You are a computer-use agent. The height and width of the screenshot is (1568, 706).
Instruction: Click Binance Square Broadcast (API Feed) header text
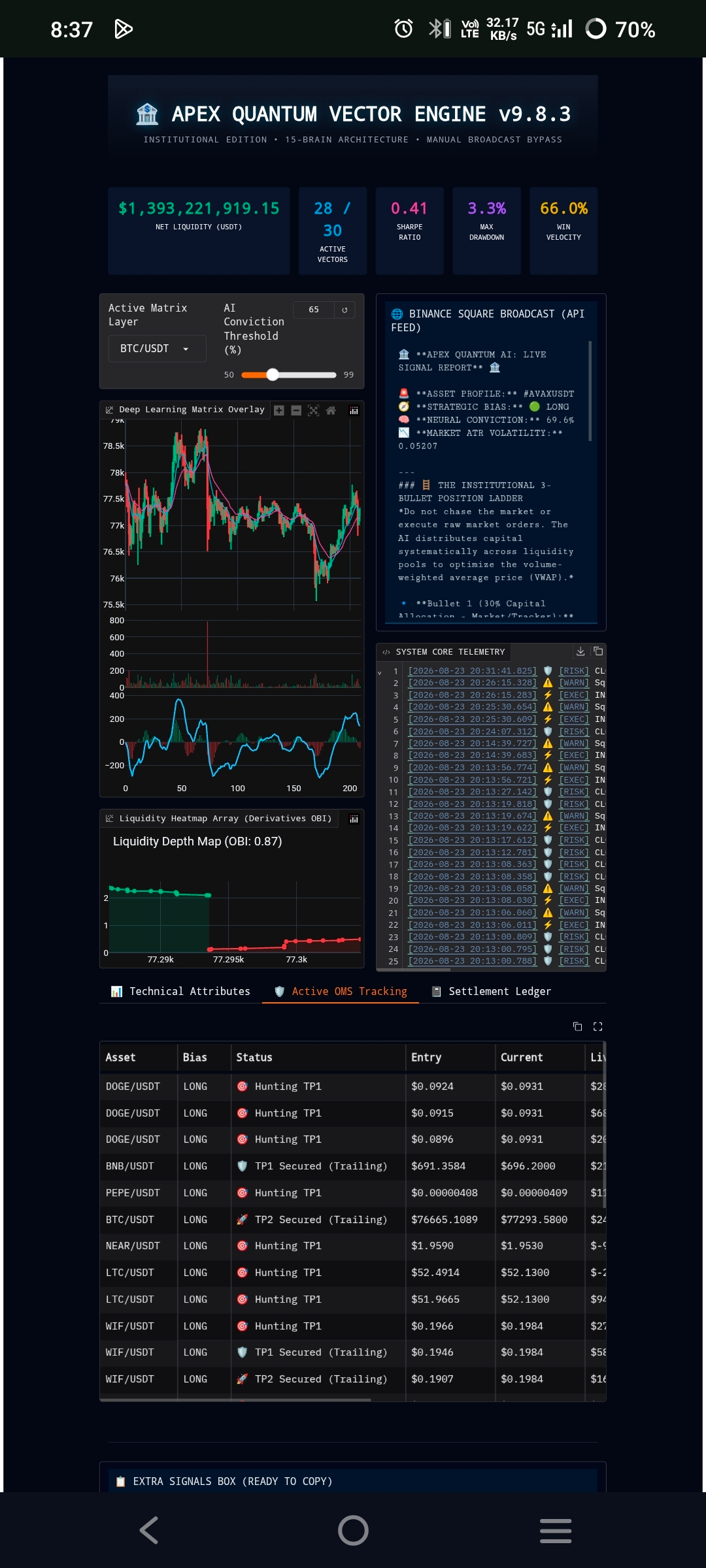488,320
